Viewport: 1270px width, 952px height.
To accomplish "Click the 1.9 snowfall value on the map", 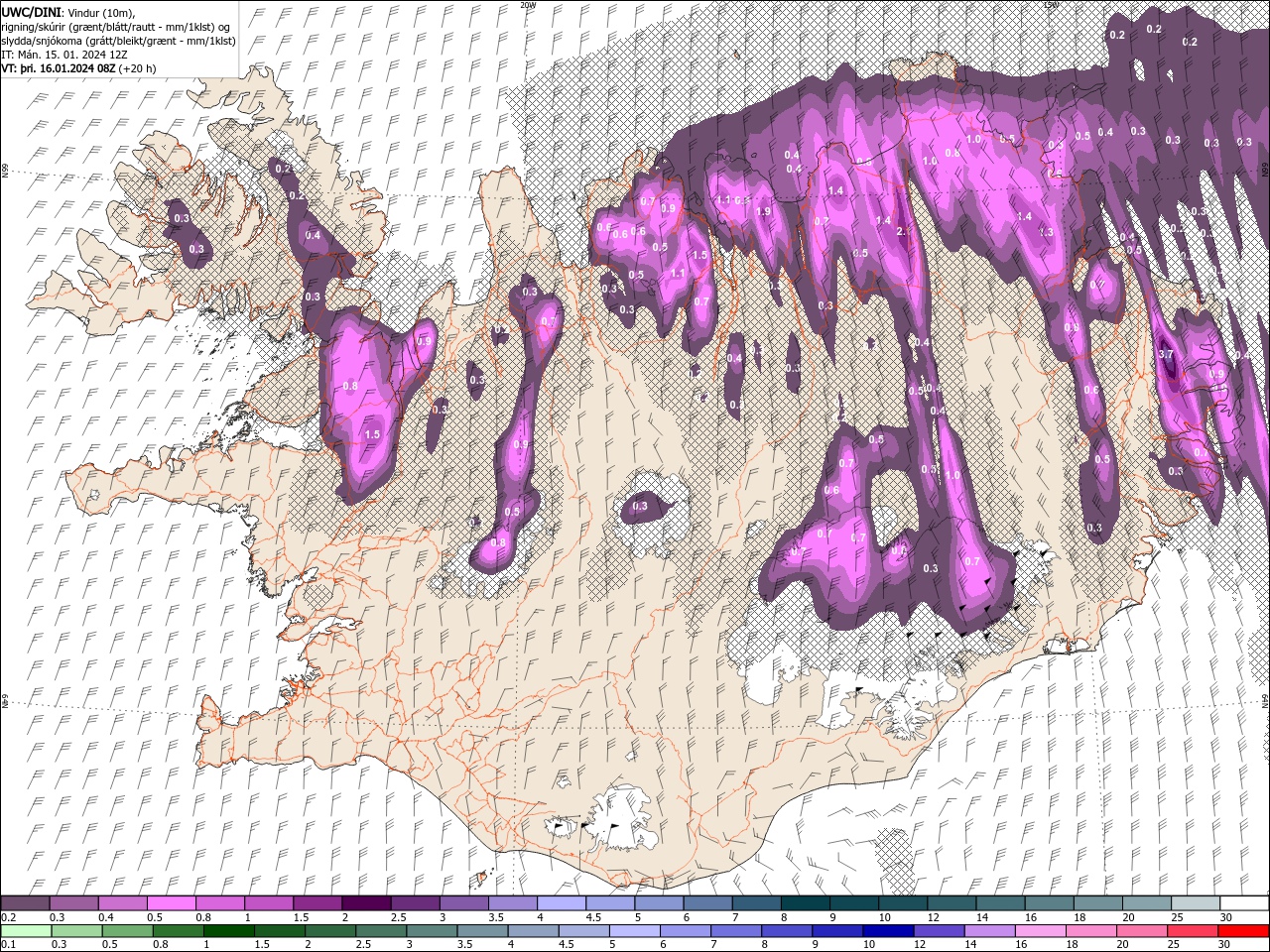I will (x=763, y=211).
